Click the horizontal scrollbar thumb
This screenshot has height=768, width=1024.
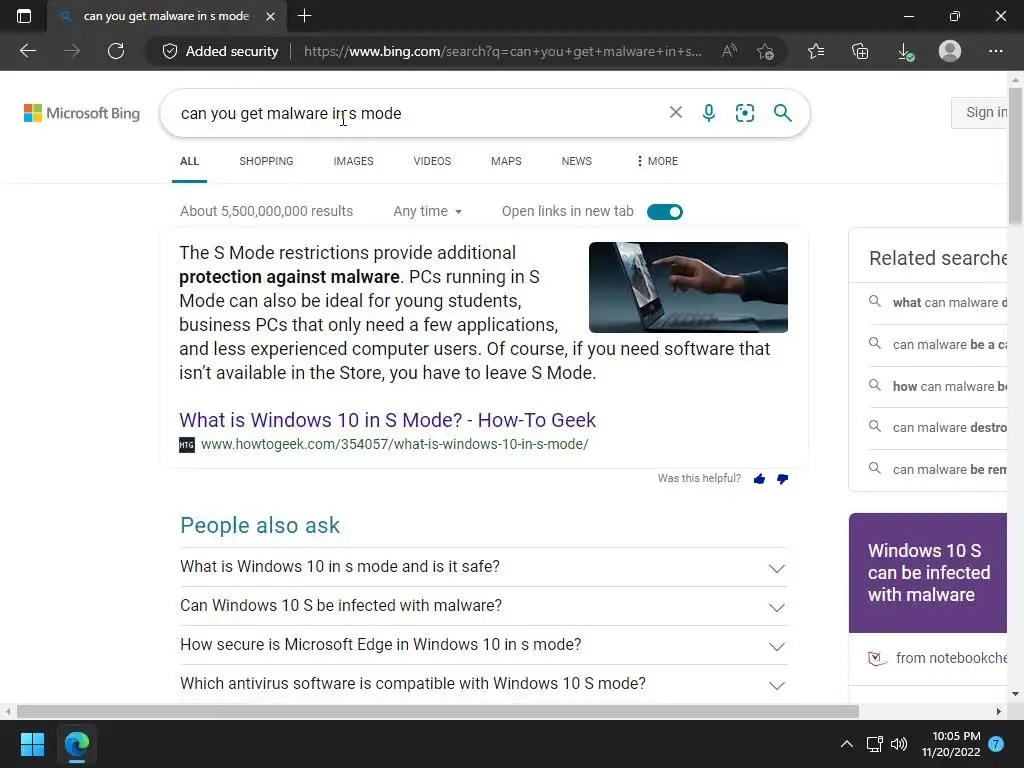(438, 711)
